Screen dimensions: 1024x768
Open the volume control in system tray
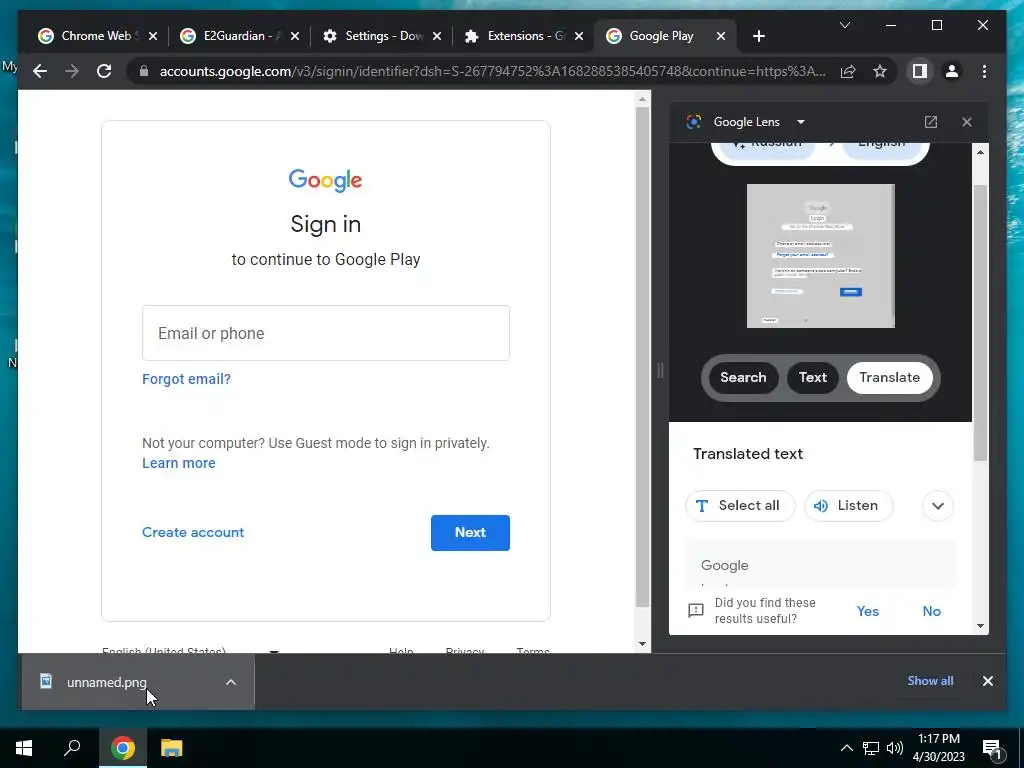[x=895, y=748]
